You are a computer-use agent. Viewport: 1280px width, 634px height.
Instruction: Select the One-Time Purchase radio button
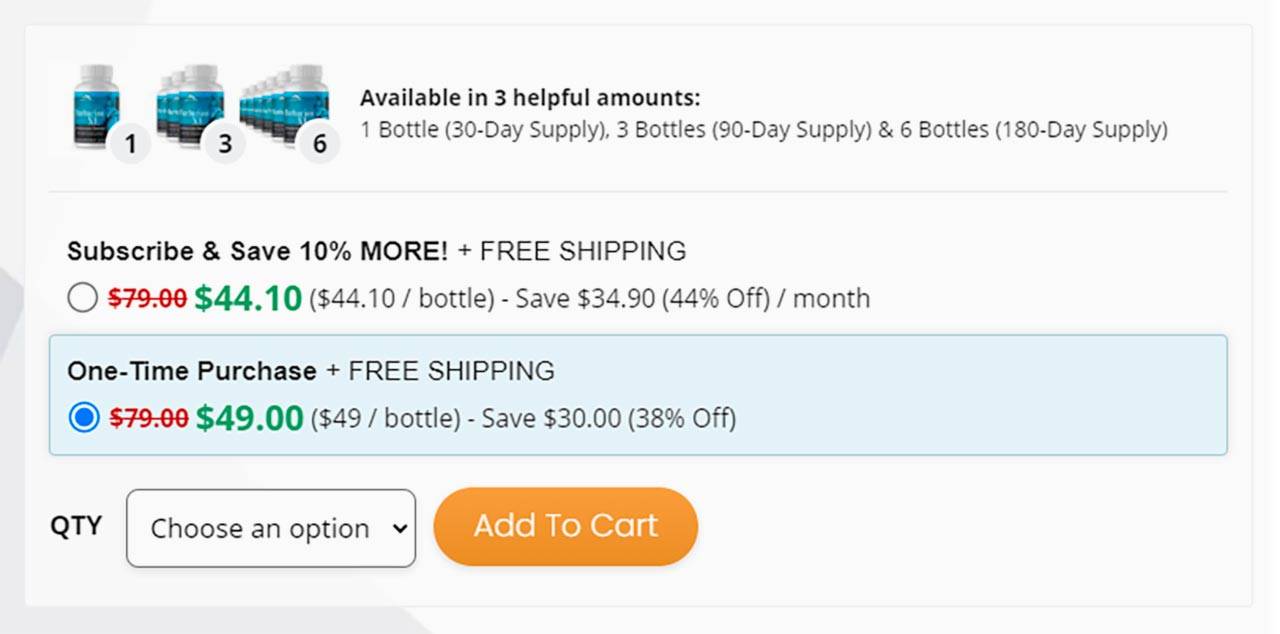84,418
